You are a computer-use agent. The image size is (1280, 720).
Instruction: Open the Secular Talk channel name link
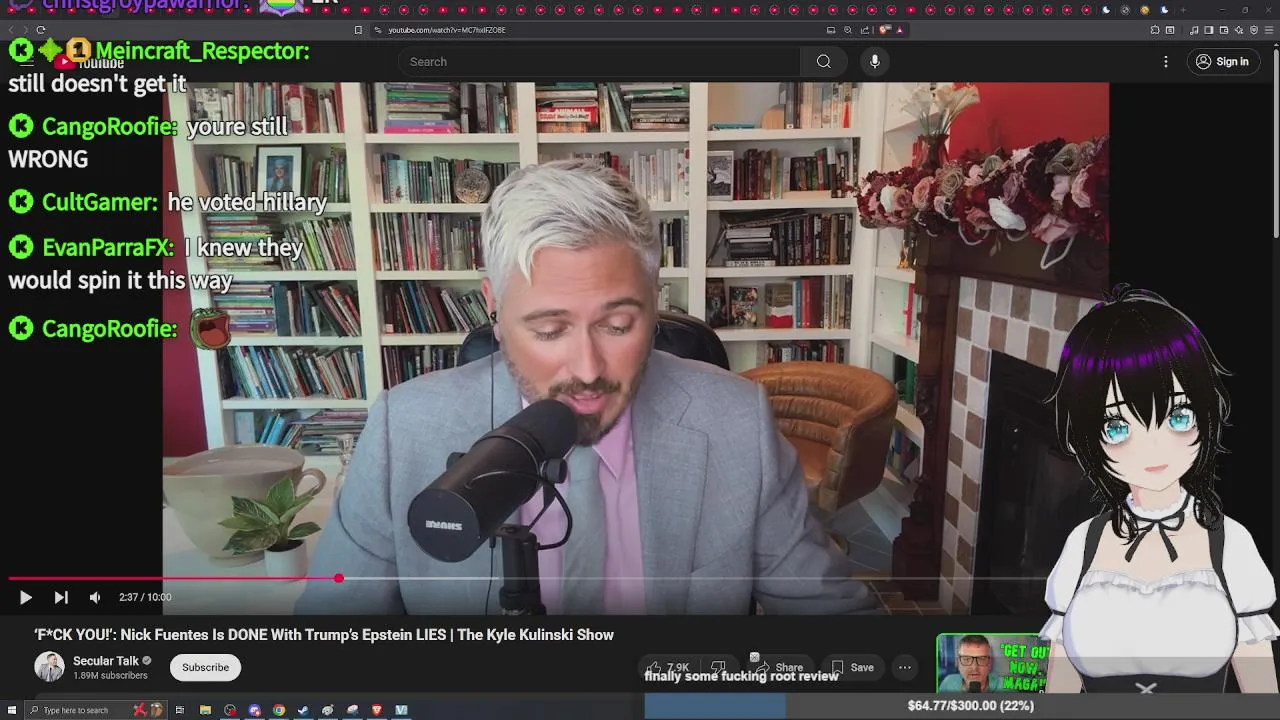tap(106, 661)
